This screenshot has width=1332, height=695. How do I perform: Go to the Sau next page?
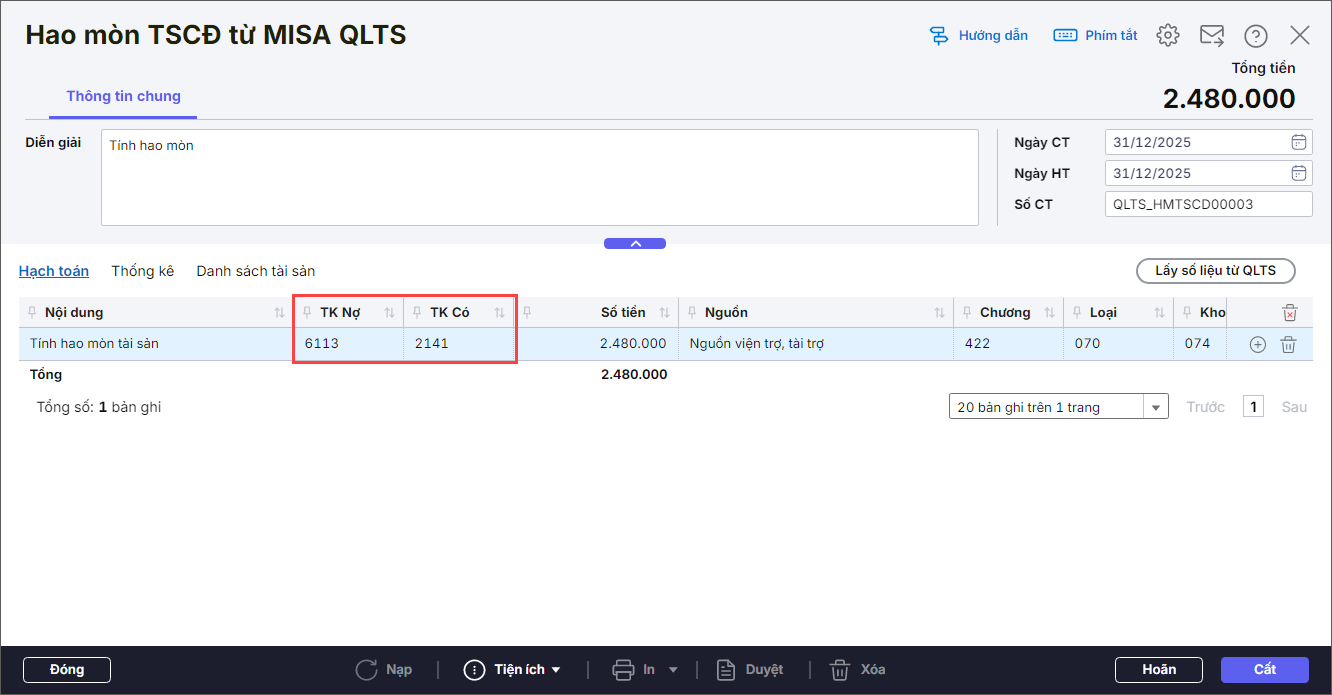[x=1294, y=407]
